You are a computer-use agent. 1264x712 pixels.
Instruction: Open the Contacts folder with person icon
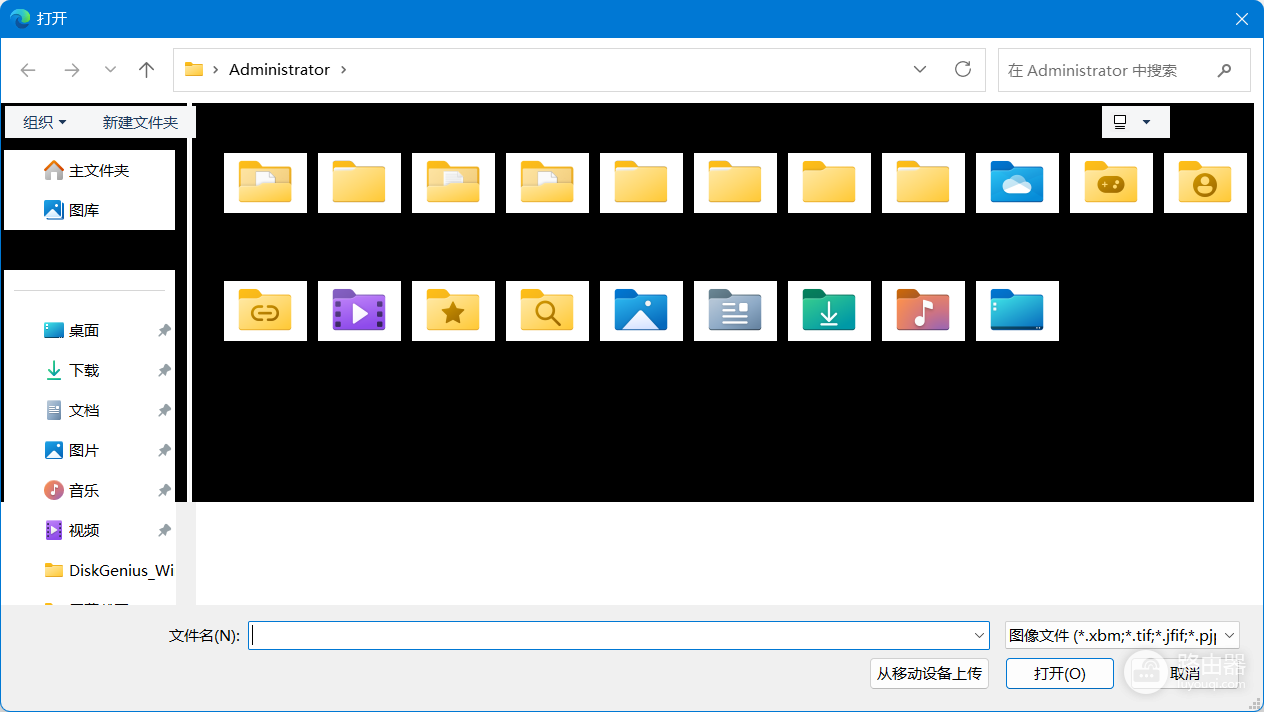pyautogui.click(x=1205, y=183)
